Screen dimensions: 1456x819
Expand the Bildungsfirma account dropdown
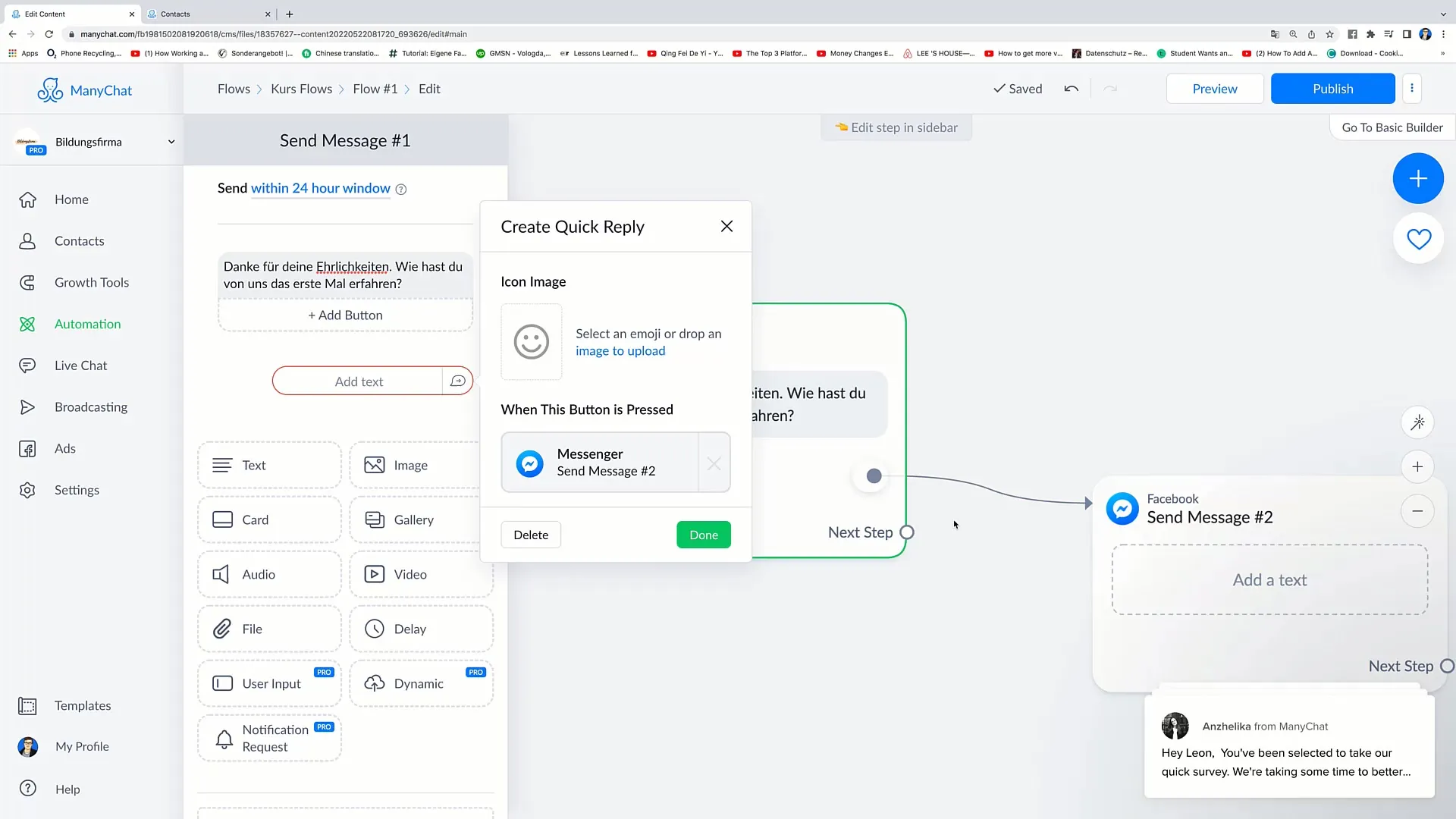(x=170, y=141)
